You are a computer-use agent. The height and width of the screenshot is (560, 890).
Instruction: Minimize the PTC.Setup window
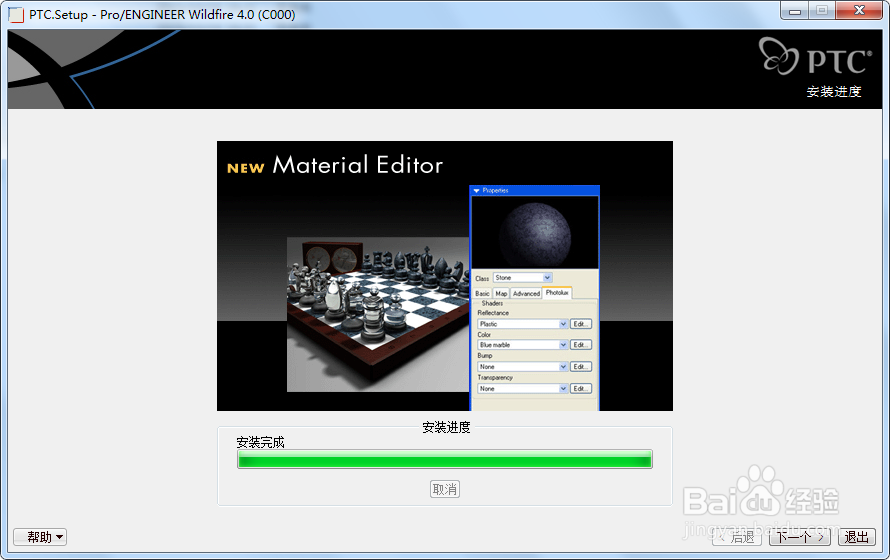794,11
